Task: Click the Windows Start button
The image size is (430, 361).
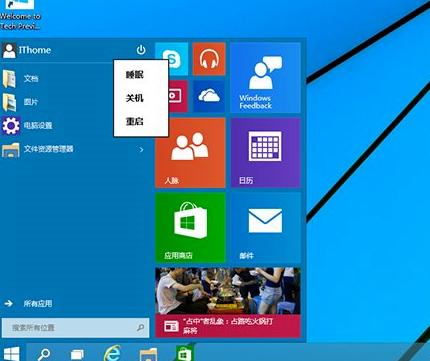Action: tap(11, 353)
